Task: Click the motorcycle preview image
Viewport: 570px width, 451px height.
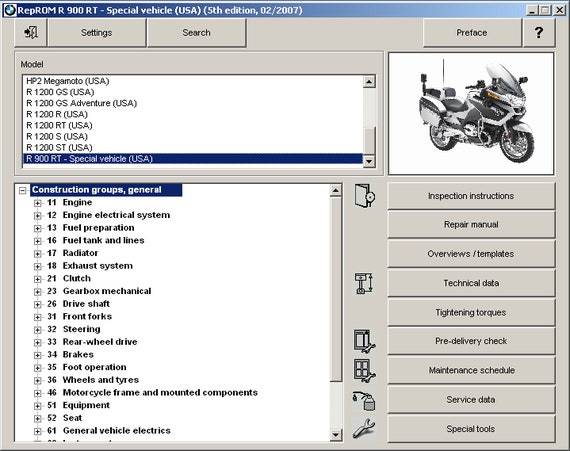Action: [x=471, y=114]
